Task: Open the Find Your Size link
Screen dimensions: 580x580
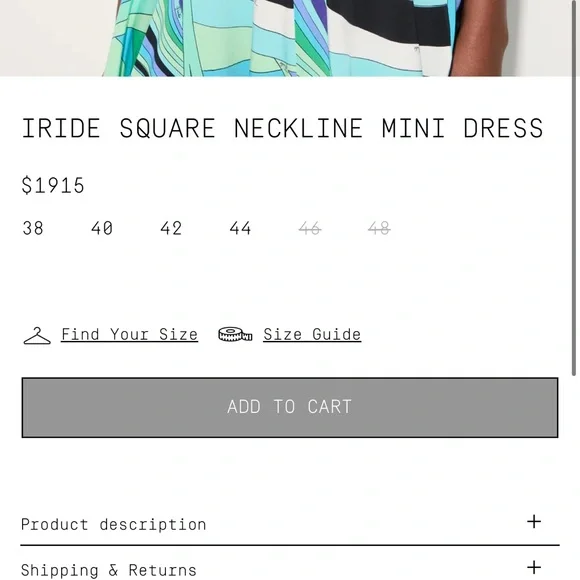Action: pos(129,335)
